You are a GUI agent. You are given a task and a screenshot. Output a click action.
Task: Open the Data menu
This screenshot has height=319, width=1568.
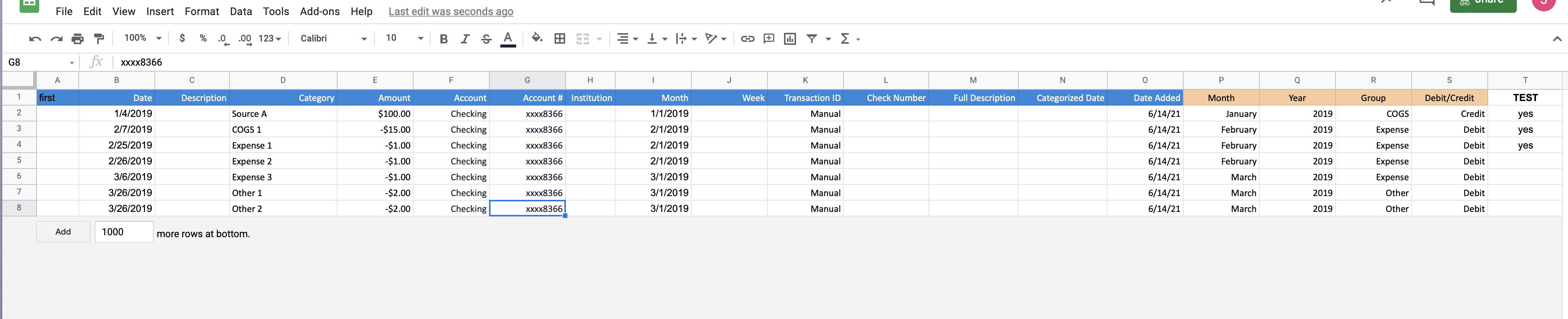pos(240,12)
